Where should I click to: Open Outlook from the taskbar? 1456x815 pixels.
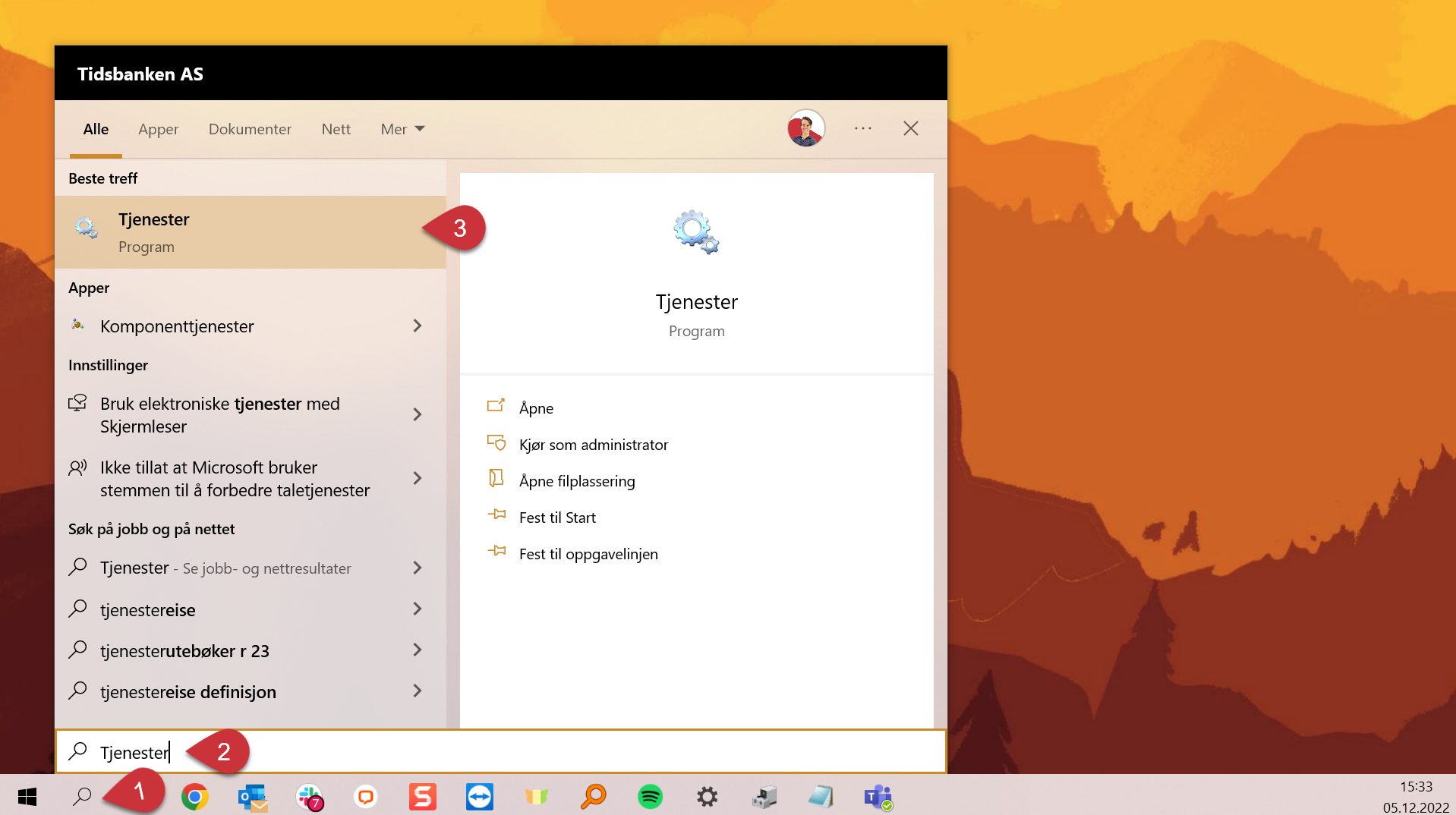pyautogui.click(x=252, y=797)
